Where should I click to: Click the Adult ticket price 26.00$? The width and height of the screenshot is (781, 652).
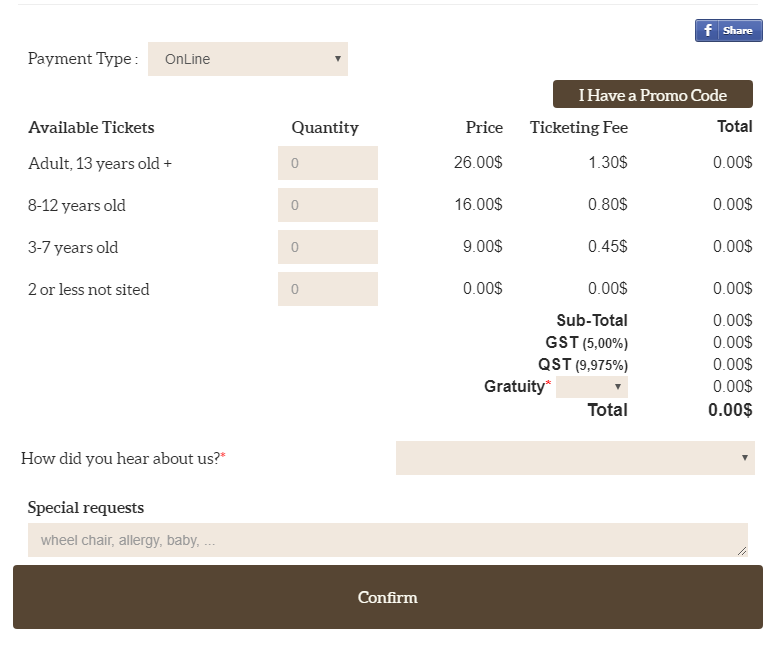478,162
